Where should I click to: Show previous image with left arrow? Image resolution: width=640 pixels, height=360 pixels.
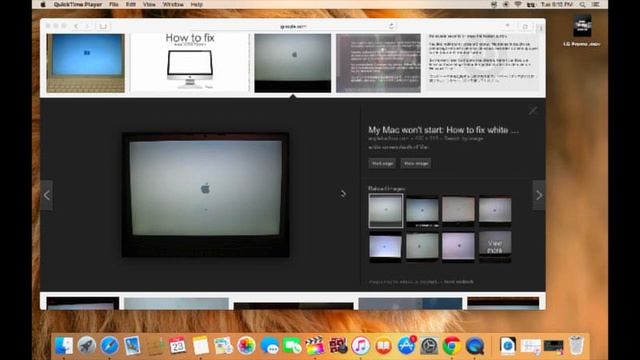click(x=47, y=195)
